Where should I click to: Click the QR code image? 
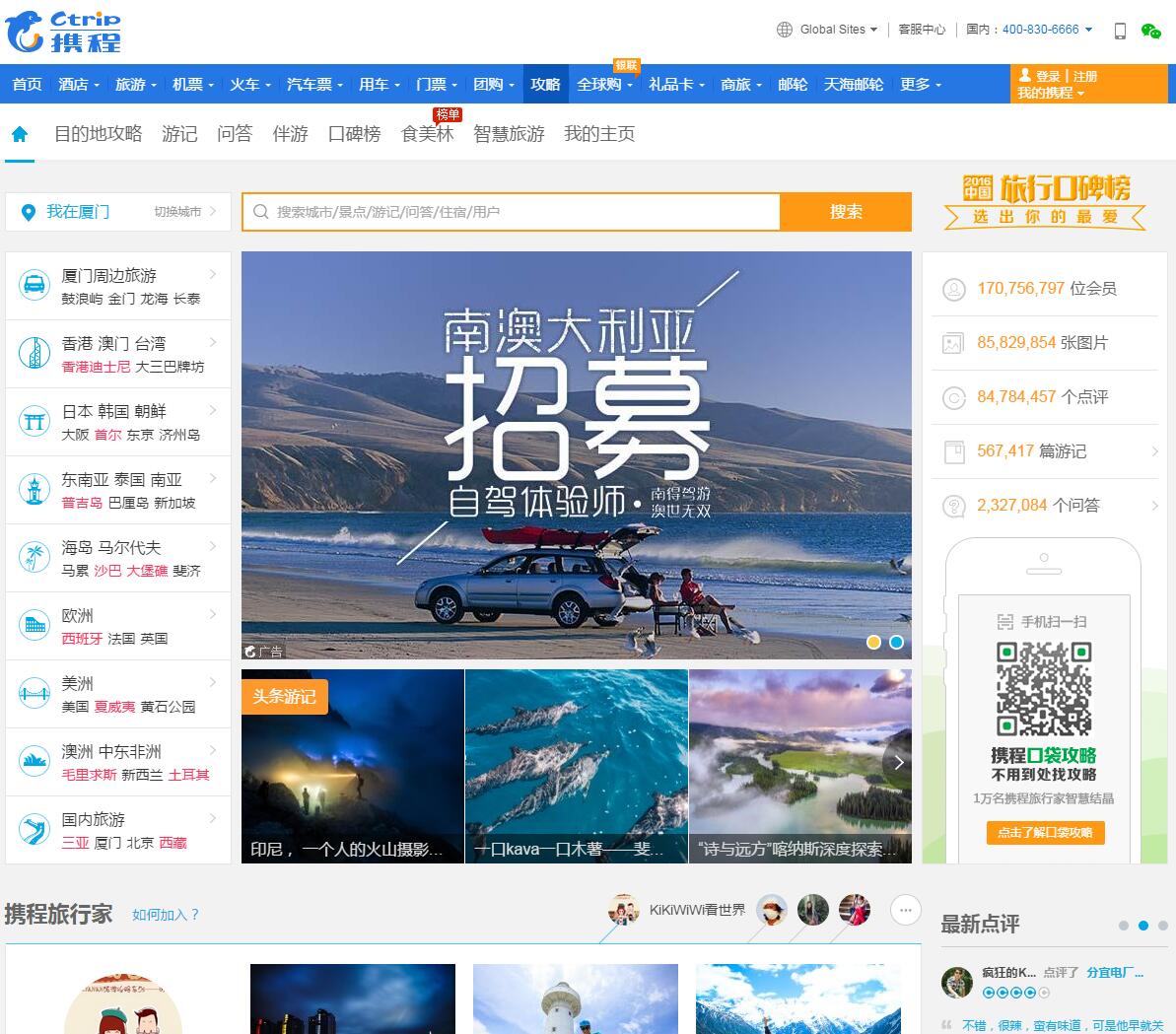(x=1043, y=689)
